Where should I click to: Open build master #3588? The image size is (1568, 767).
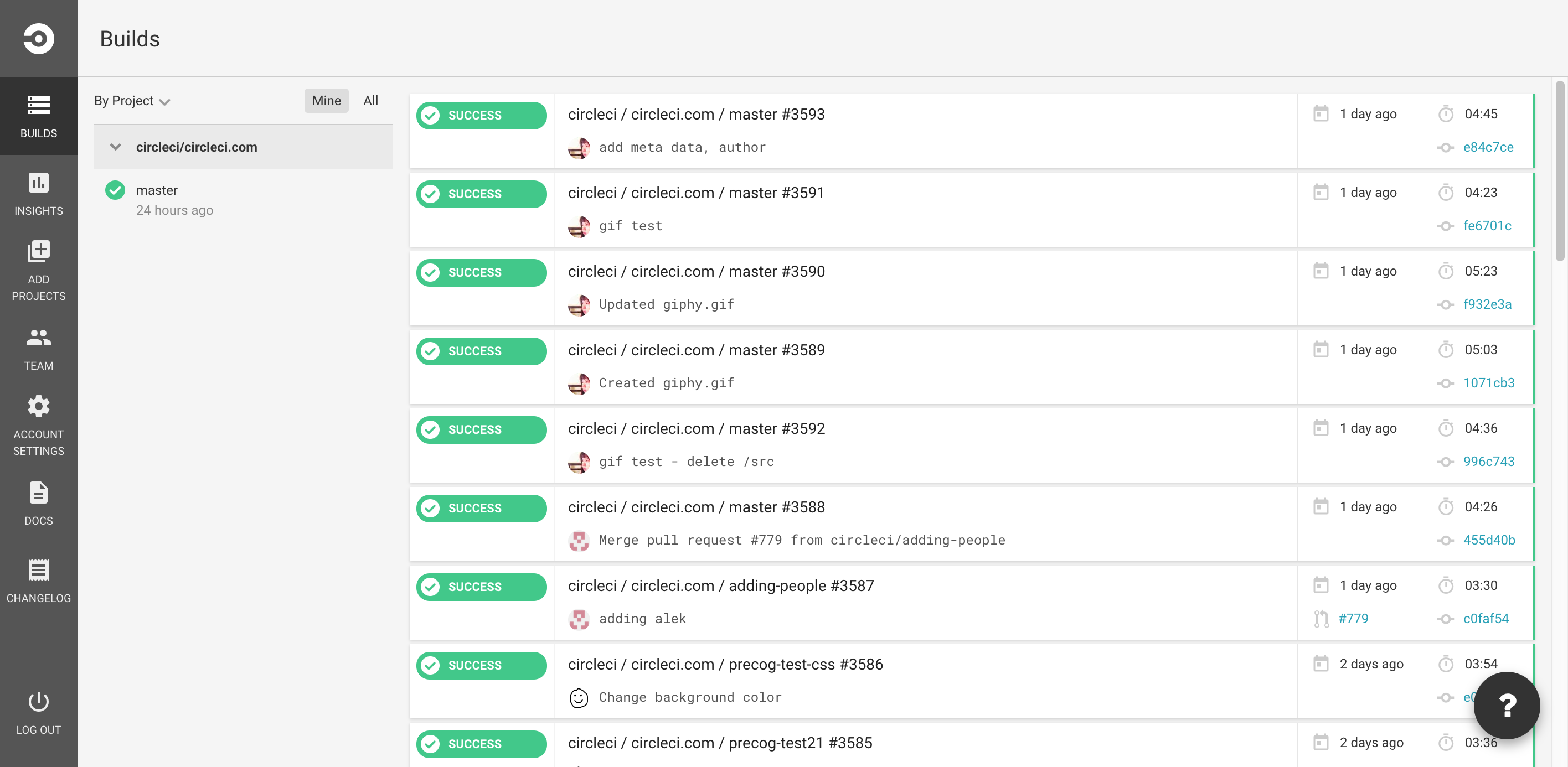tap(696, 507)
